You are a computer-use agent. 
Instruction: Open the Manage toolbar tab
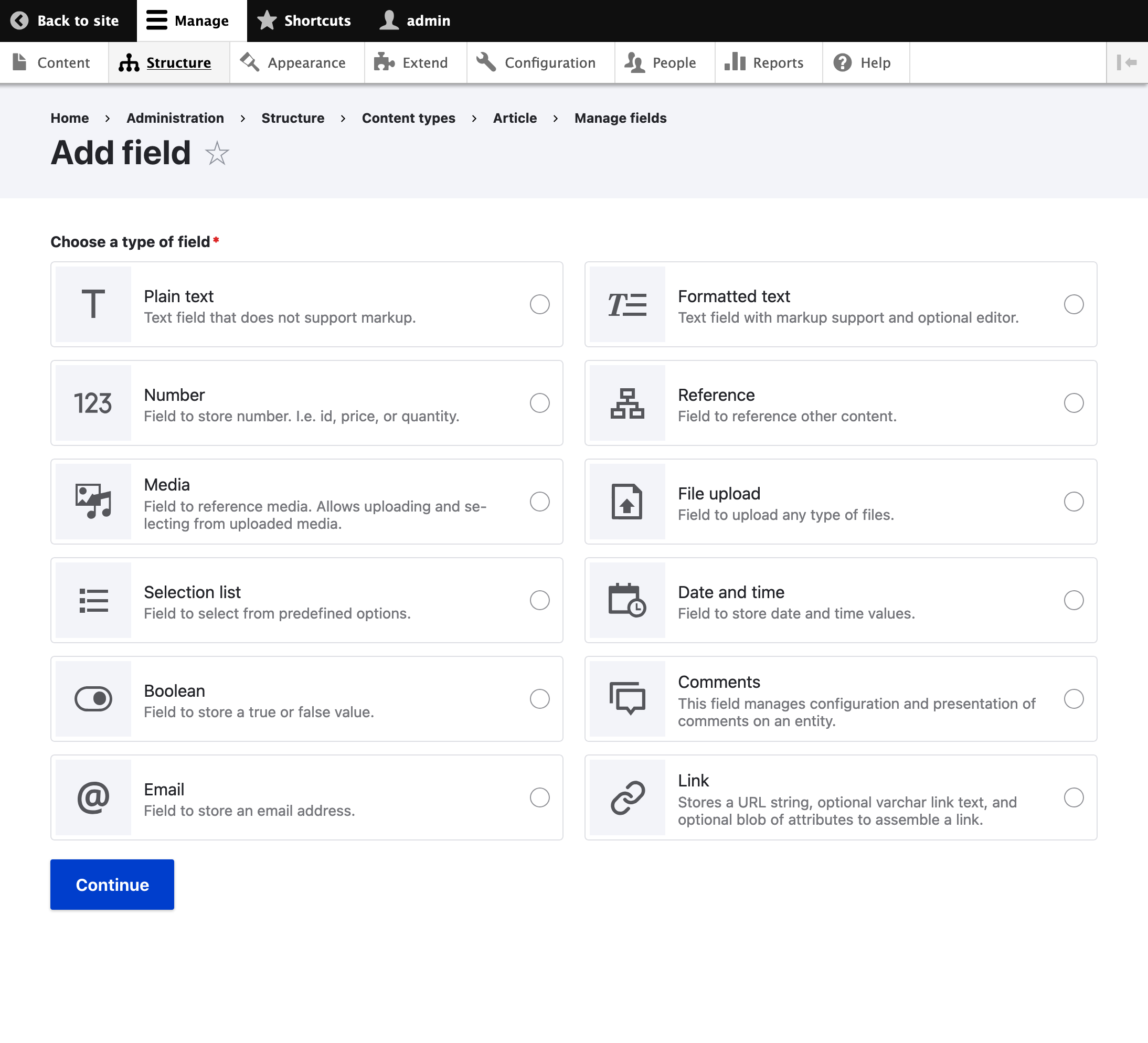(x=192, y=20)
